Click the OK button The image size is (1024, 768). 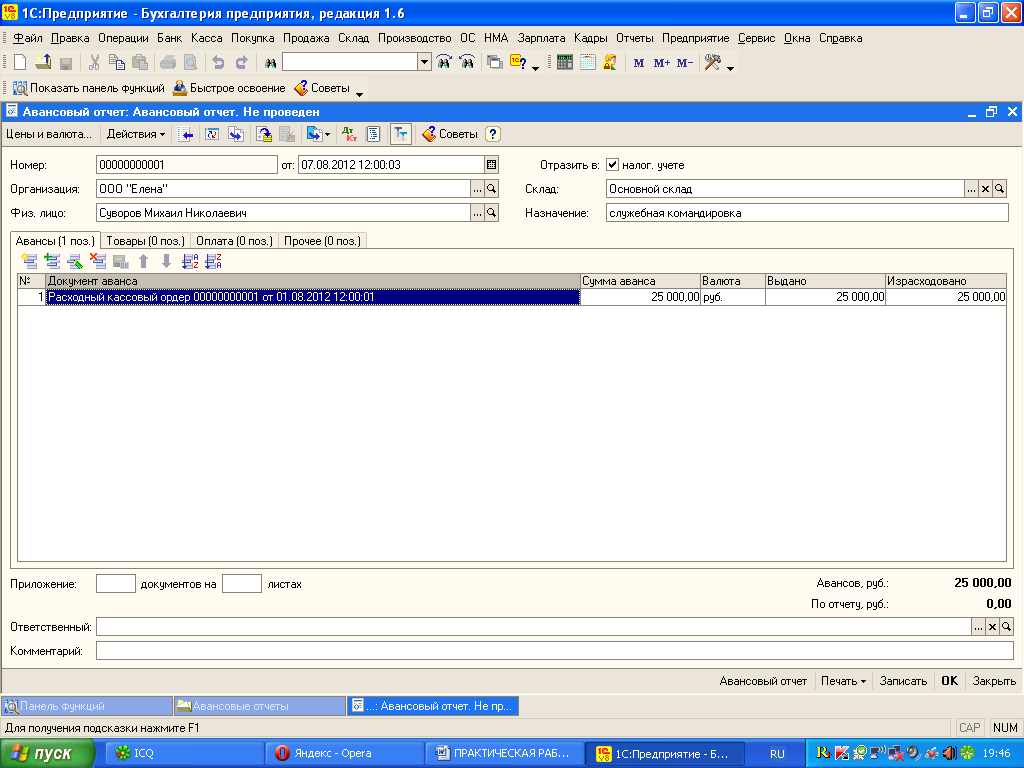click(950, 680)
